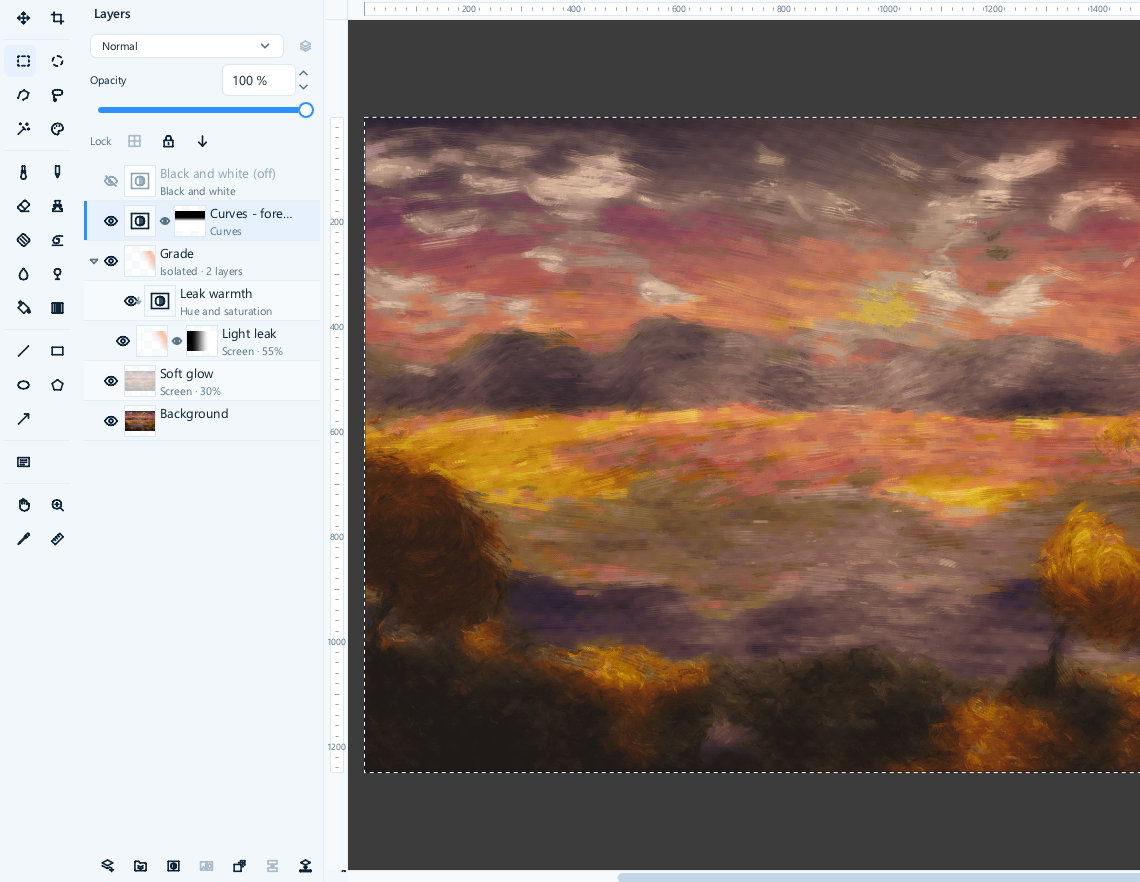The image size is (1140, 882).
Task: Toggle lock transparent pixels checkerboard
Action: [135, 141]
